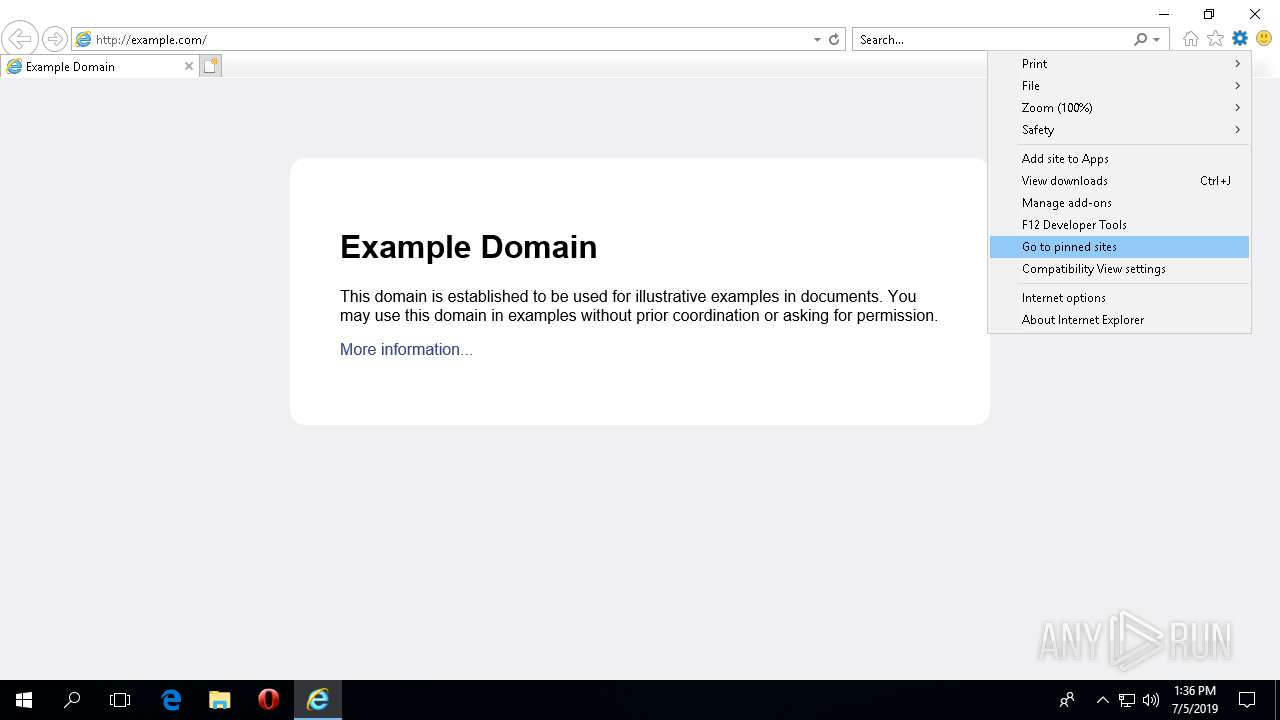The image size is (1280, 720).
Task: Select View downloads menu entry
Action: click(1119, 181)
